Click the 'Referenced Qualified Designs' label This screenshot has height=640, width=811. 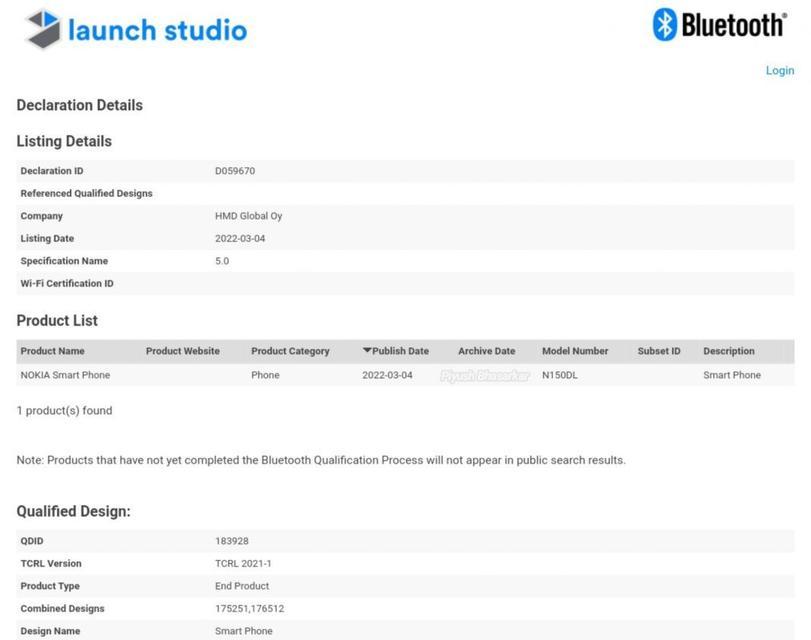coord(86,194)
